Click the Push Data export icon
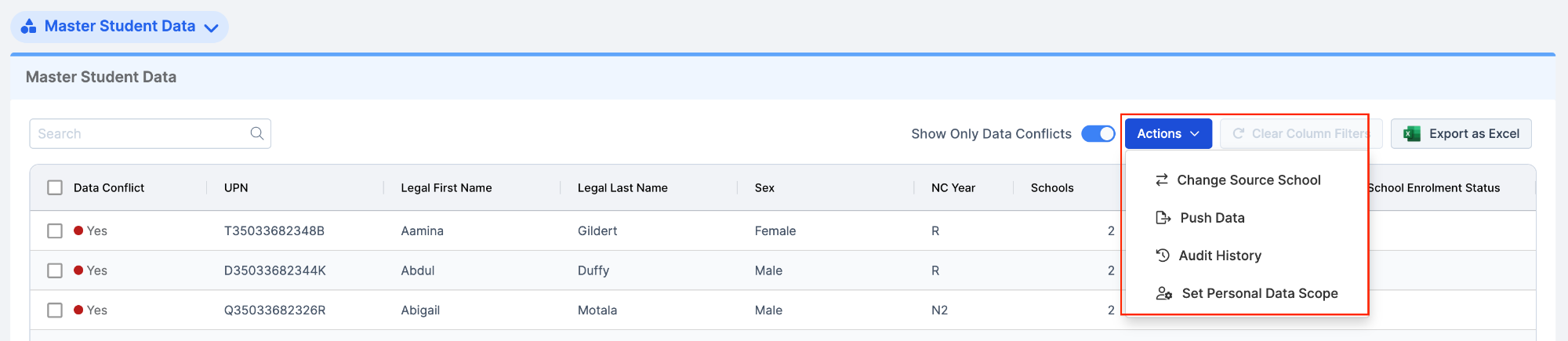This screenshot has width=1568, height=341. pos(1163,218)
